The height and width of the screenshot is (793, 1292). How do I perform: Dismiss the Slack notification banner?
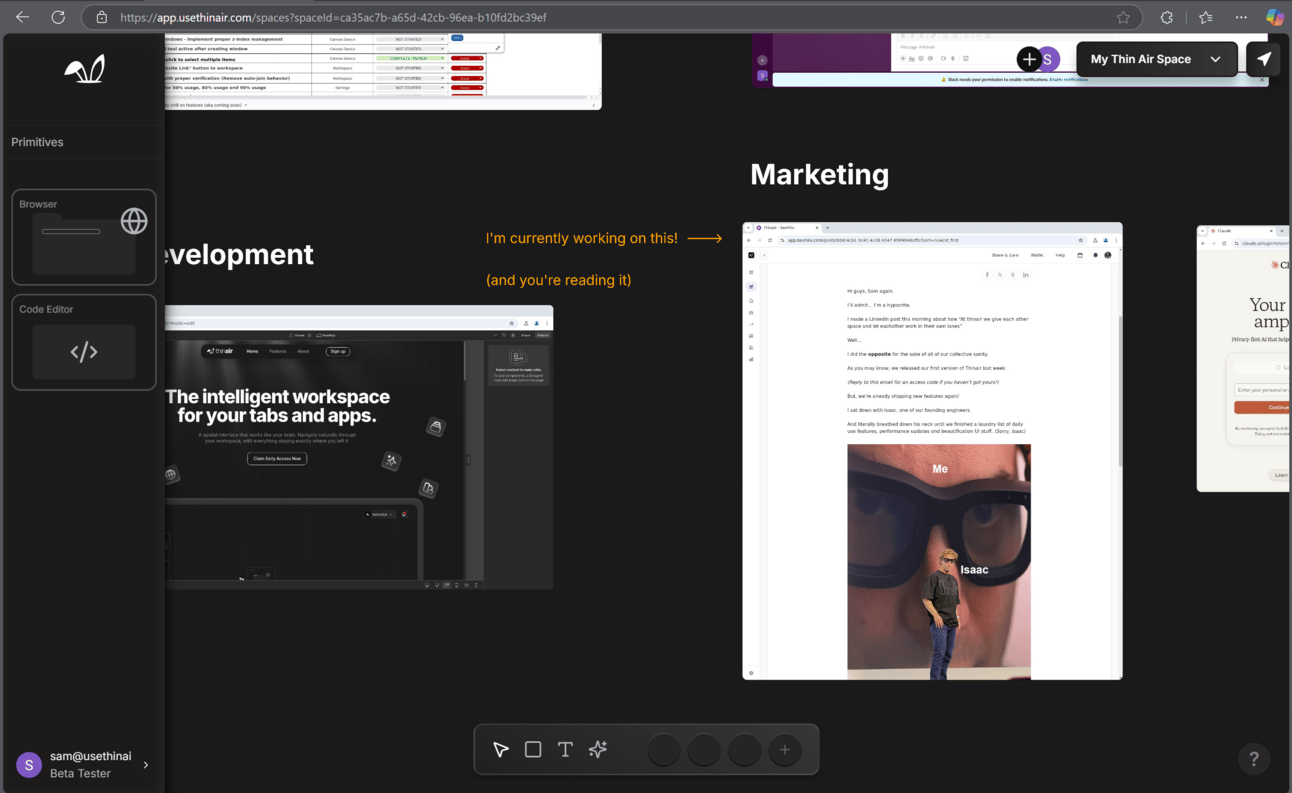[x=1261, y=79]
